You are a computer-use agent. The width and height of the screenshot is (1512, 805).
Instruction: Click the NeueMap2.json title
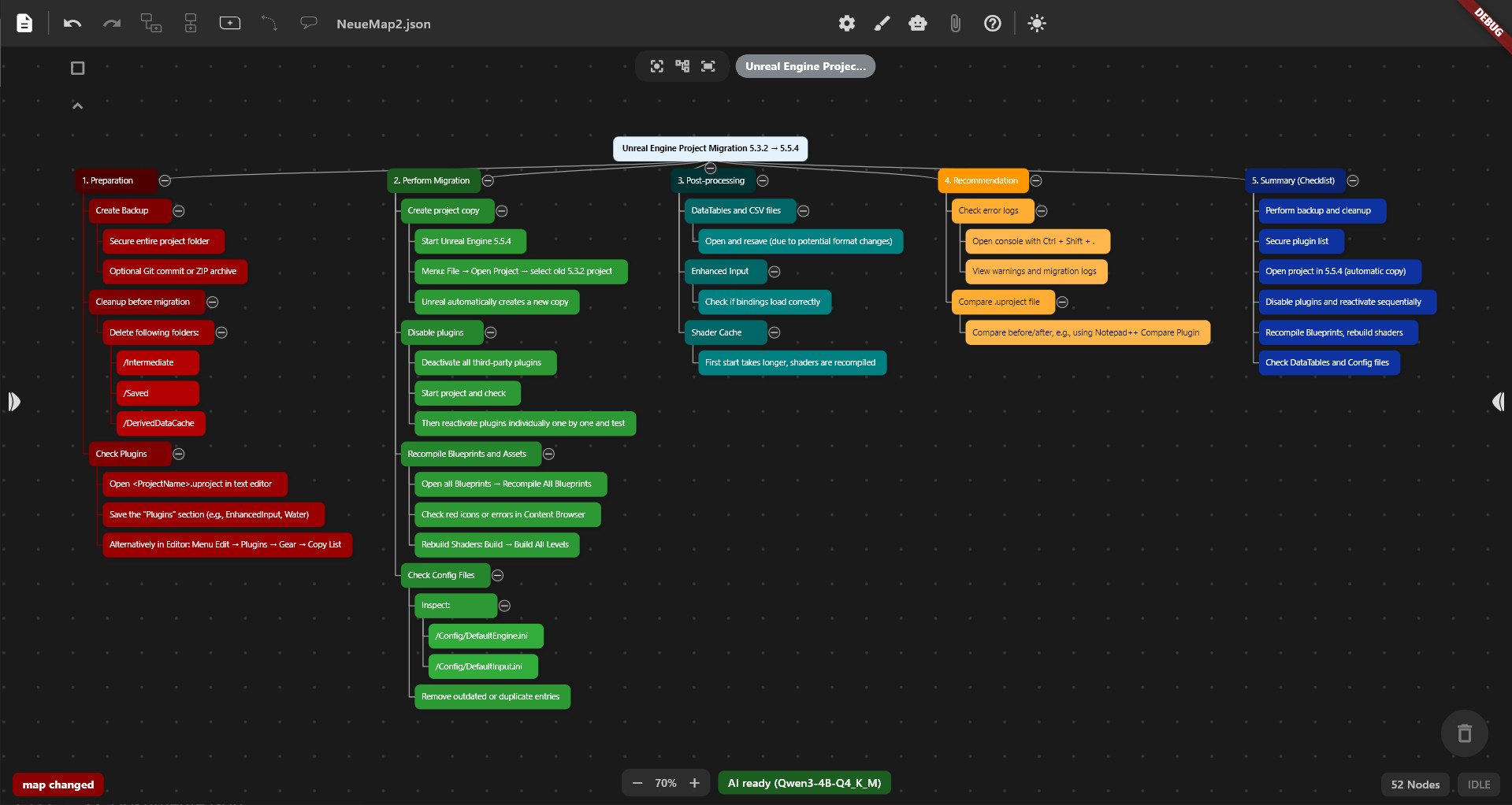coord(383,24)
